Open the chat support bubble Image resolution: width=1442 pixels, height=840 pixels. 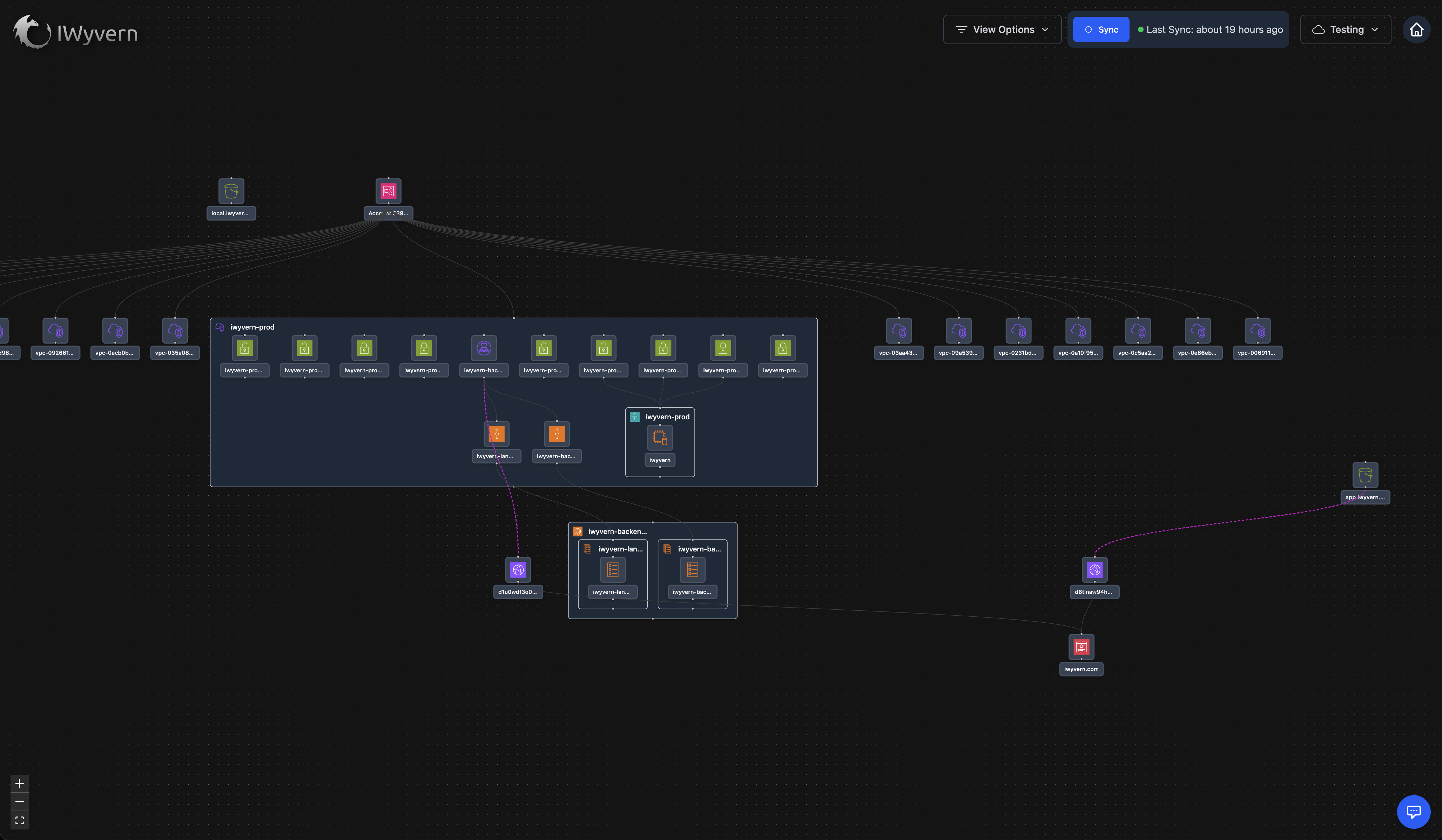(x=1413, y=811)
